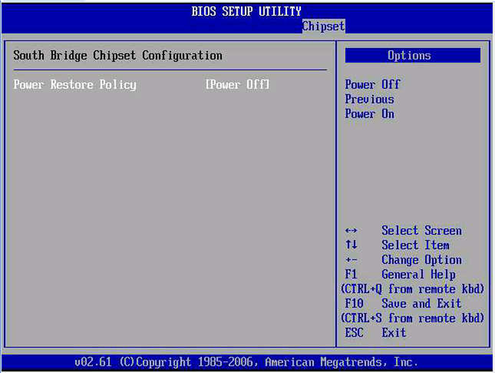
Task: Click the F10 key label
Action: pos(354,304)
